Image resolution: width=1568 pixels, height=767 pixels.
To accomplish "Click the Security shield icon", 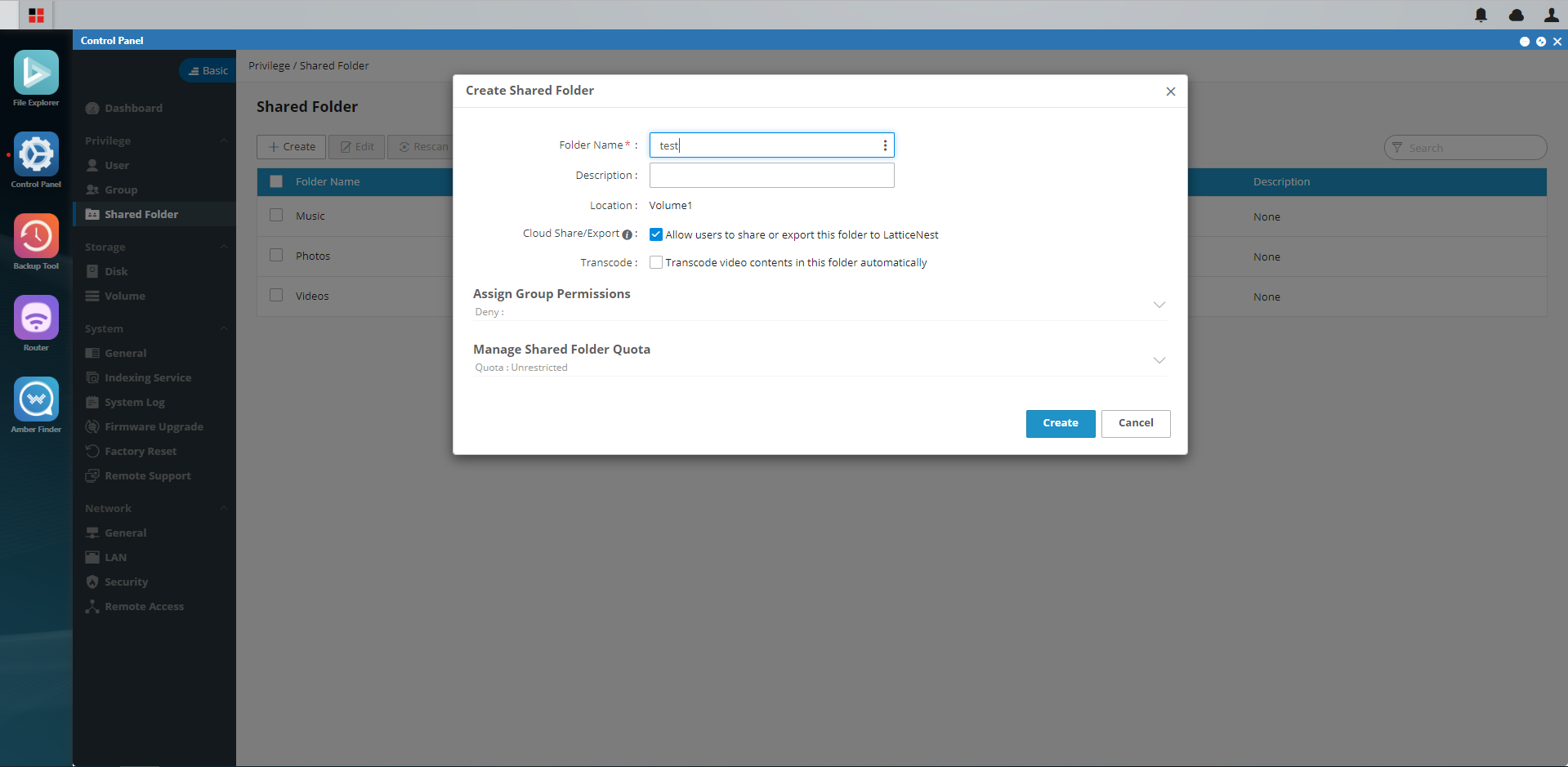I will click(x=92, y=582).
